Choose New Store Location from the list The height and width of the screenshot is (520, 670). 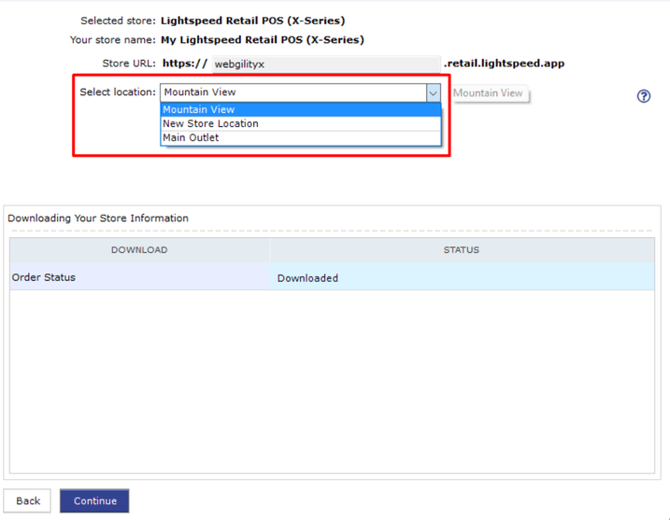click(x=301, y=123)
